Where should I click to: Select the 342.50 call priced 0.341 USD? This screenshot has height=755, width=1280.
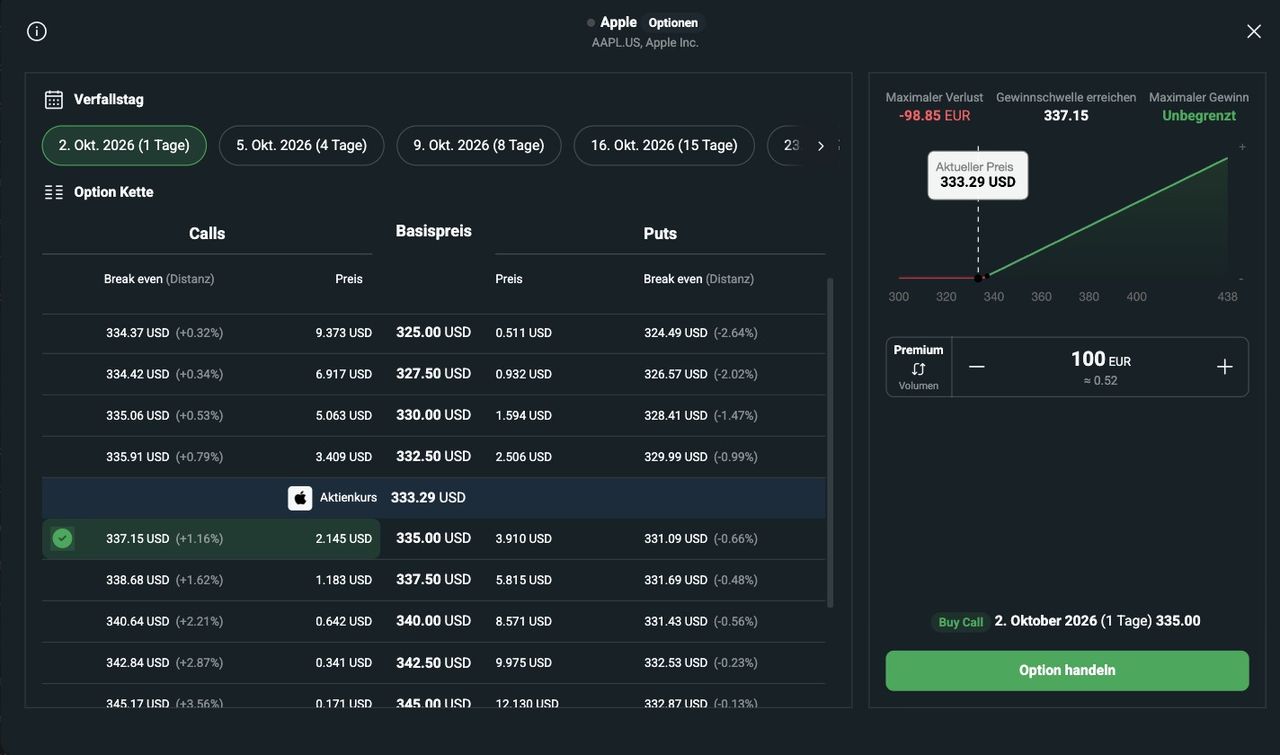(211, 663)
